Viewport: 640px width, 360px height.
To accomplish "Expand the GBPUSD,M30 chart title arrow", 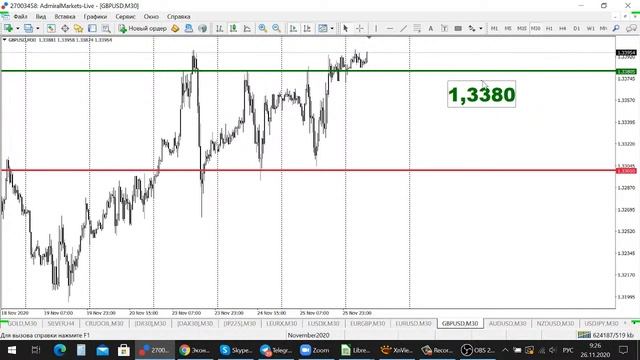I will click(x=4, y=40).
